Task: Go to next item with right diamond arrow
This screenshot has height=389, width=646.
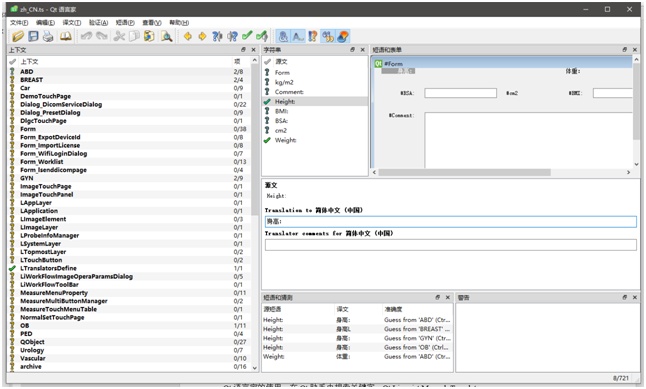Action: pos(202,36)
